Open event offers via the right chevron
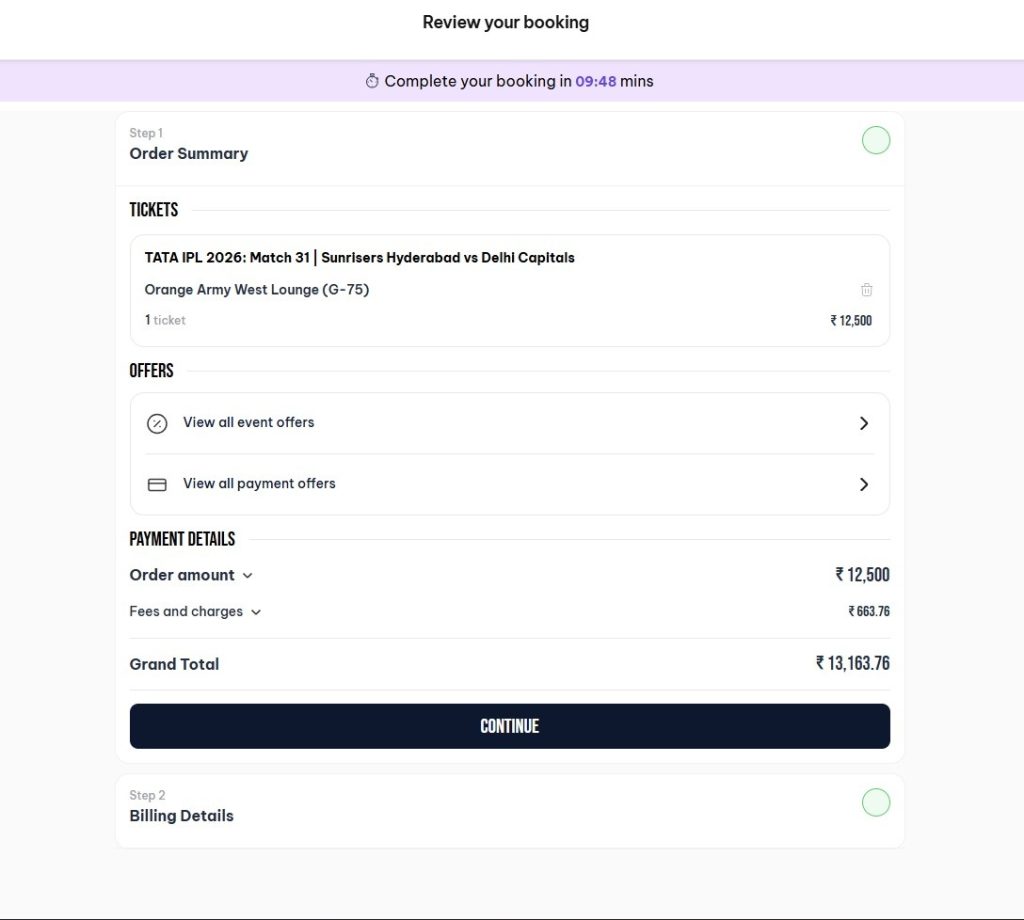Screen dimensions: 1024x920 (x=864, y=423)
